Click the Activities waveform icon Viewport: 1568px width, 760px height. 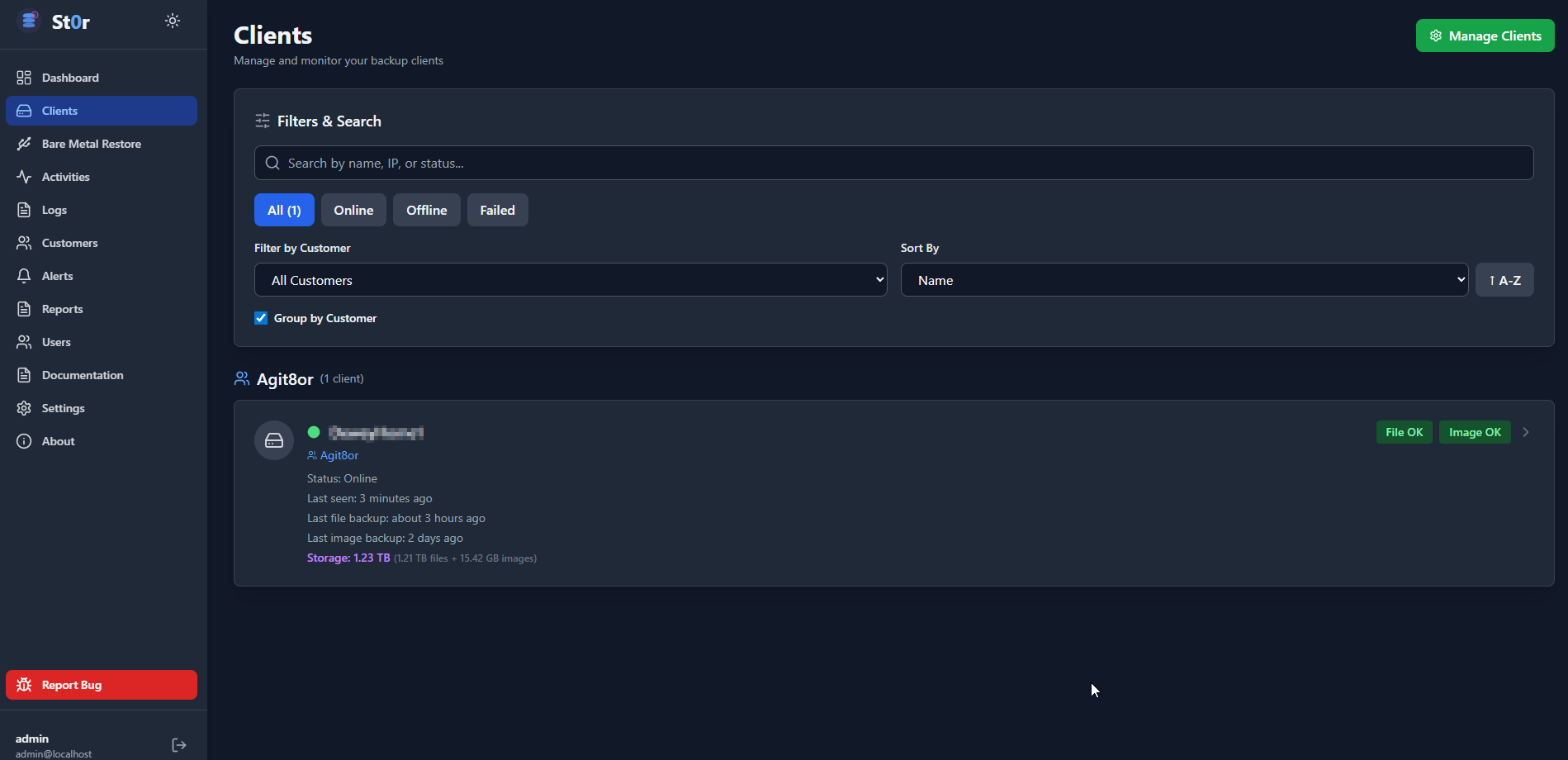point(24,176)
